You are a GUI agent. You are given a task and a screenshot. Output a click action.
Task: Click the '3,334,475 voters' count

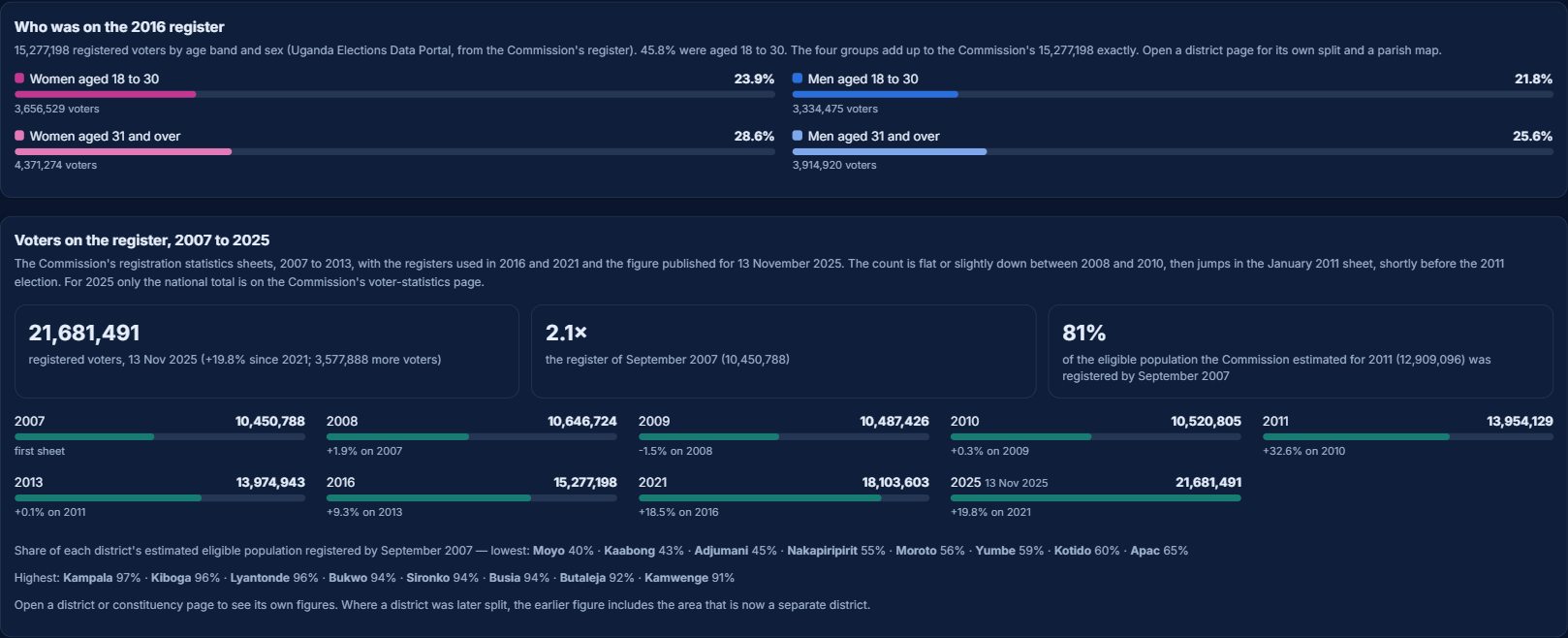pyautogui.click(x=835, y=109)
